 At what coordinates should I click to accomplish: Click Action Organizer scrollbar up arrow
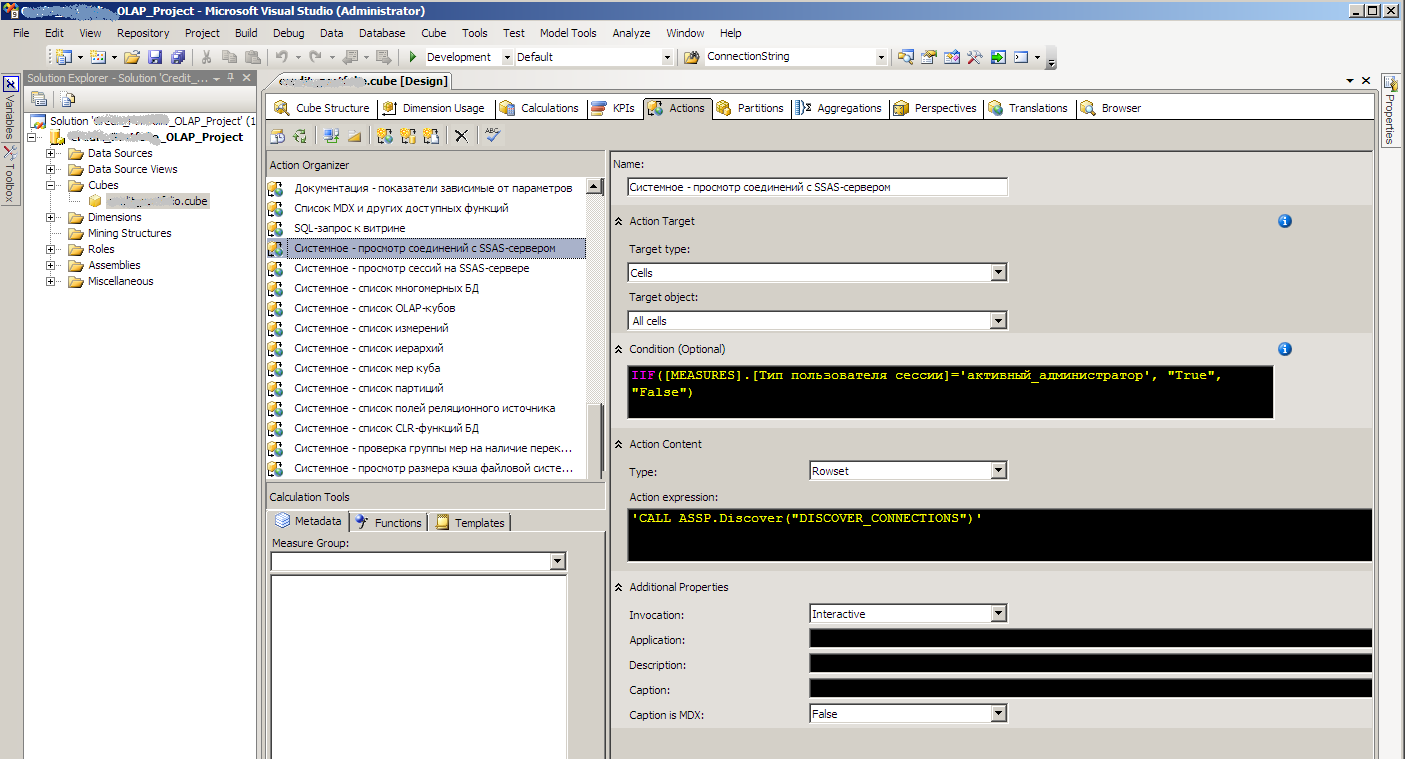click(x=594, y=187)
